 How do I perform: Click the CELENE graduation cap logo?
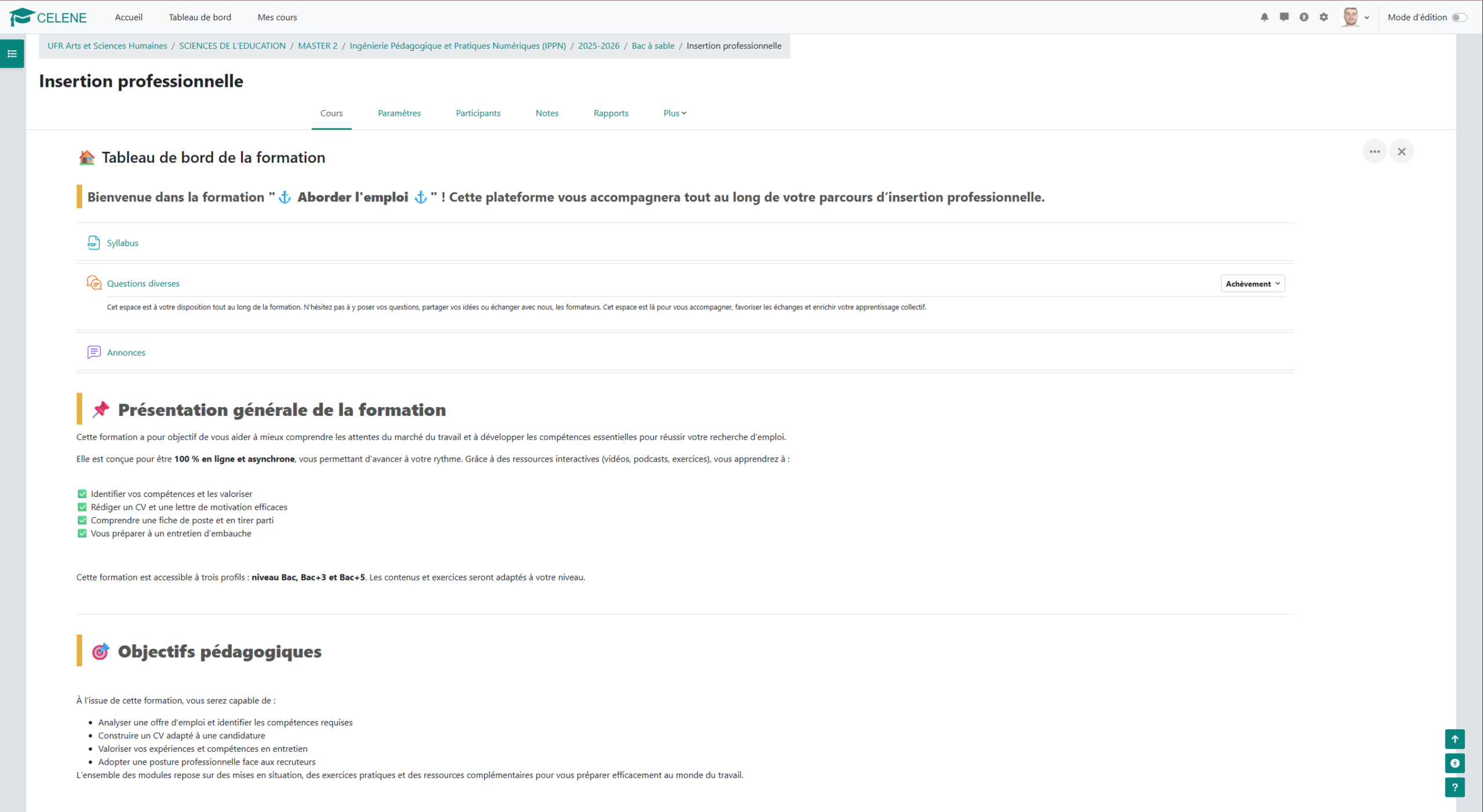(x=22, y=17)
